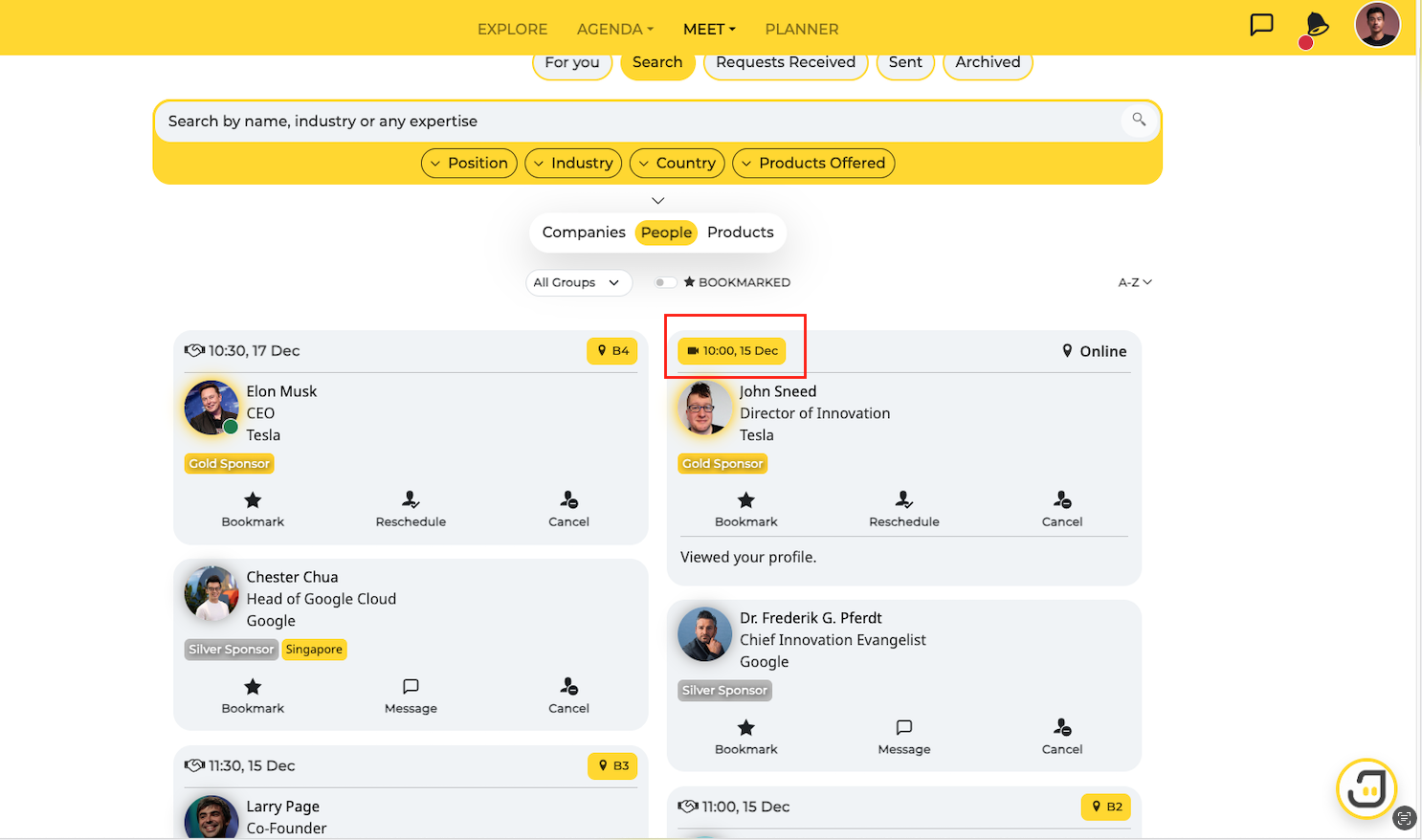This screenshot has height=840, width=1422.
Task: Open Larry Page's profile name
Action: 282,807
